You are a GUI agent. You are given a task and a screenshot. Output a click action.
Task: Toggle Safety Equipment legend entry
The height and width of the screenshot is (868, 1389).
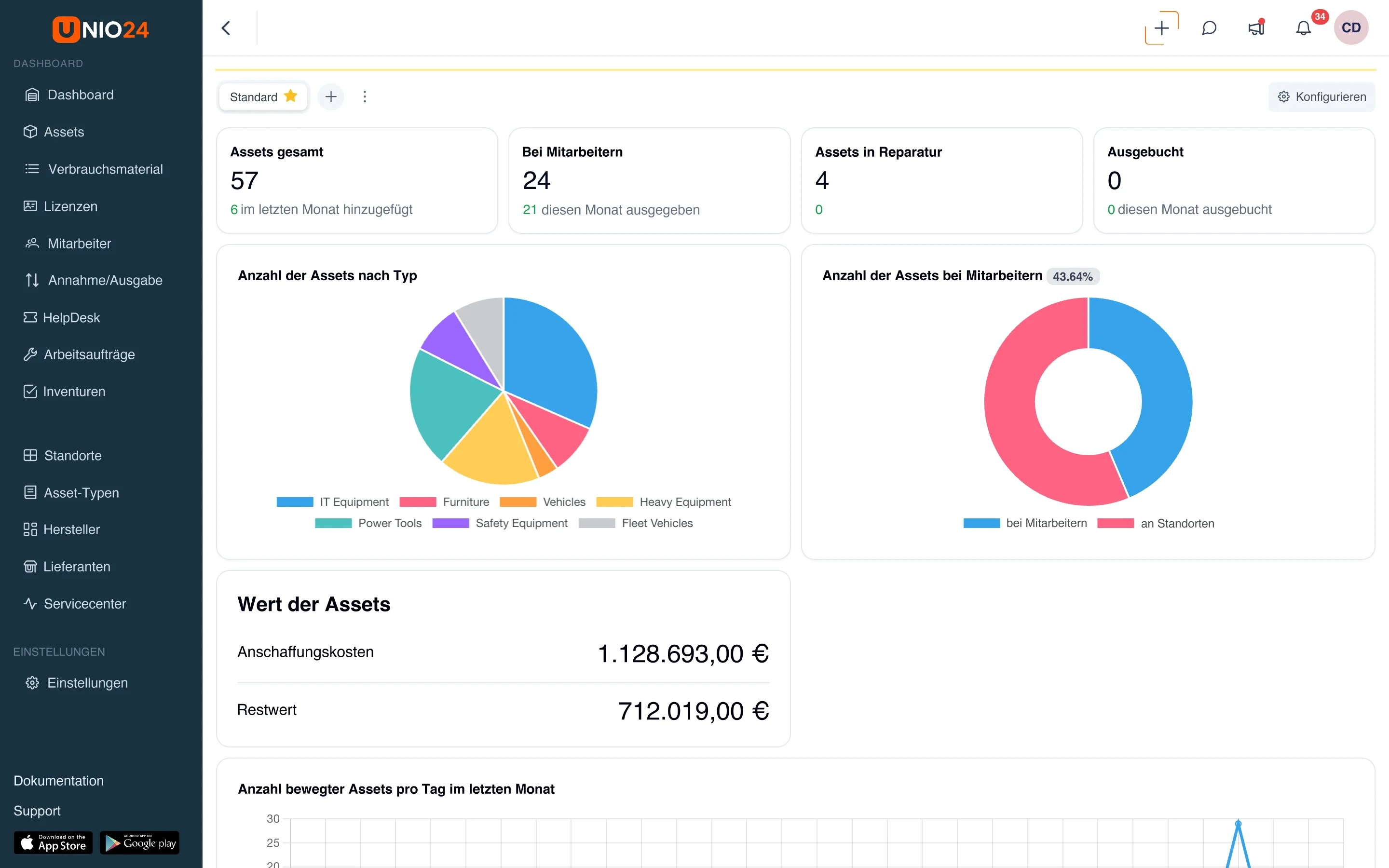click(500, 523)
